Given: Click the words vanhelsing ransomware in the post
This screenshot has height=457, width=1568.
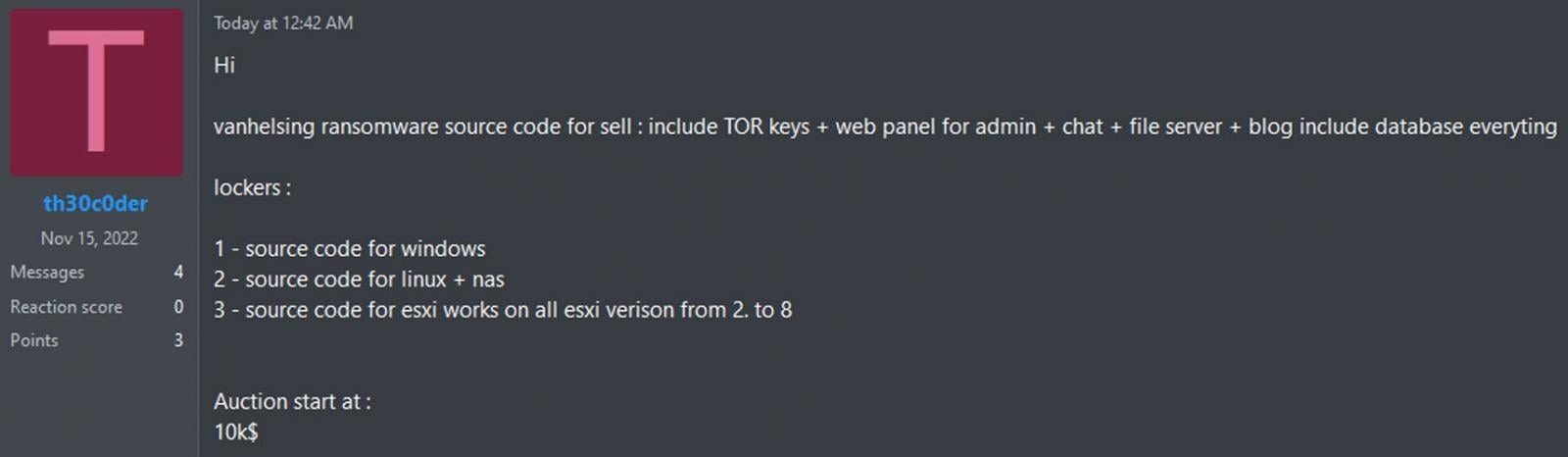Looking at the screenshot, I should [325, 127].
